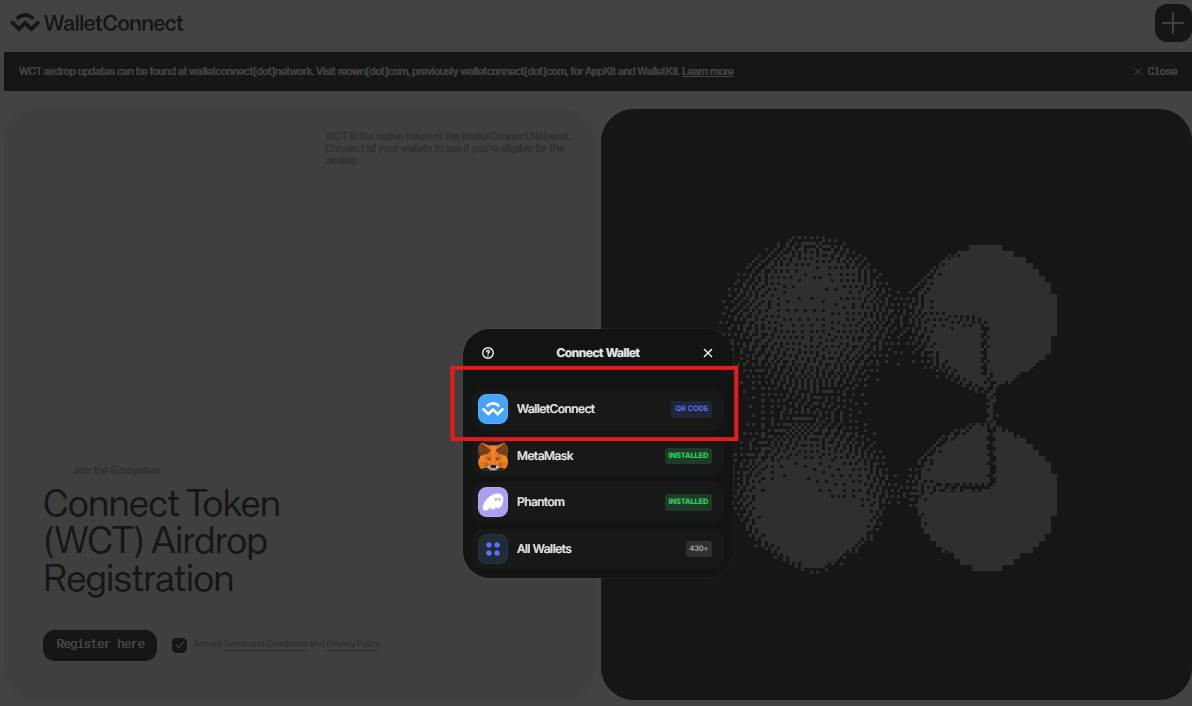Click the 430+ badge on All Wallets
Image resolution: width=1192 pixels, height=706 pixels.
pyautogui.click(x=699, y=549)
